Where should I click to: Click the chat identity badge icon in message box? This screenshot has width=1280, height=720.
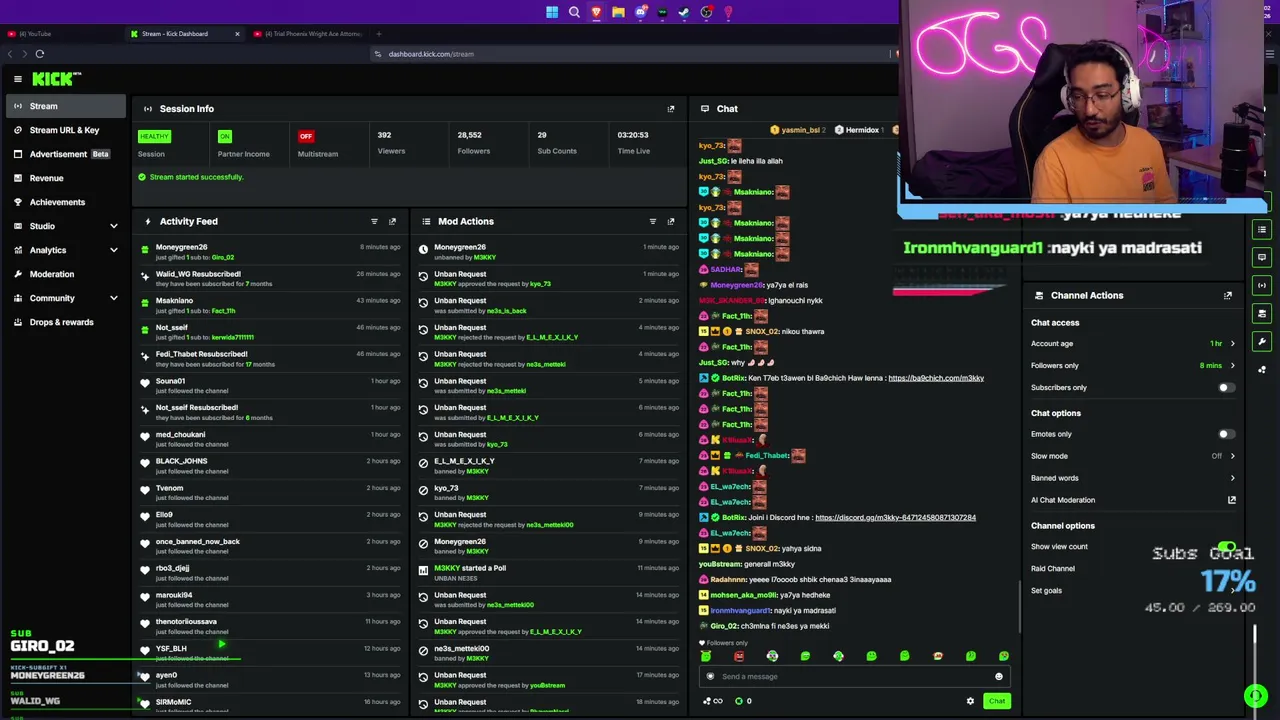710,677
